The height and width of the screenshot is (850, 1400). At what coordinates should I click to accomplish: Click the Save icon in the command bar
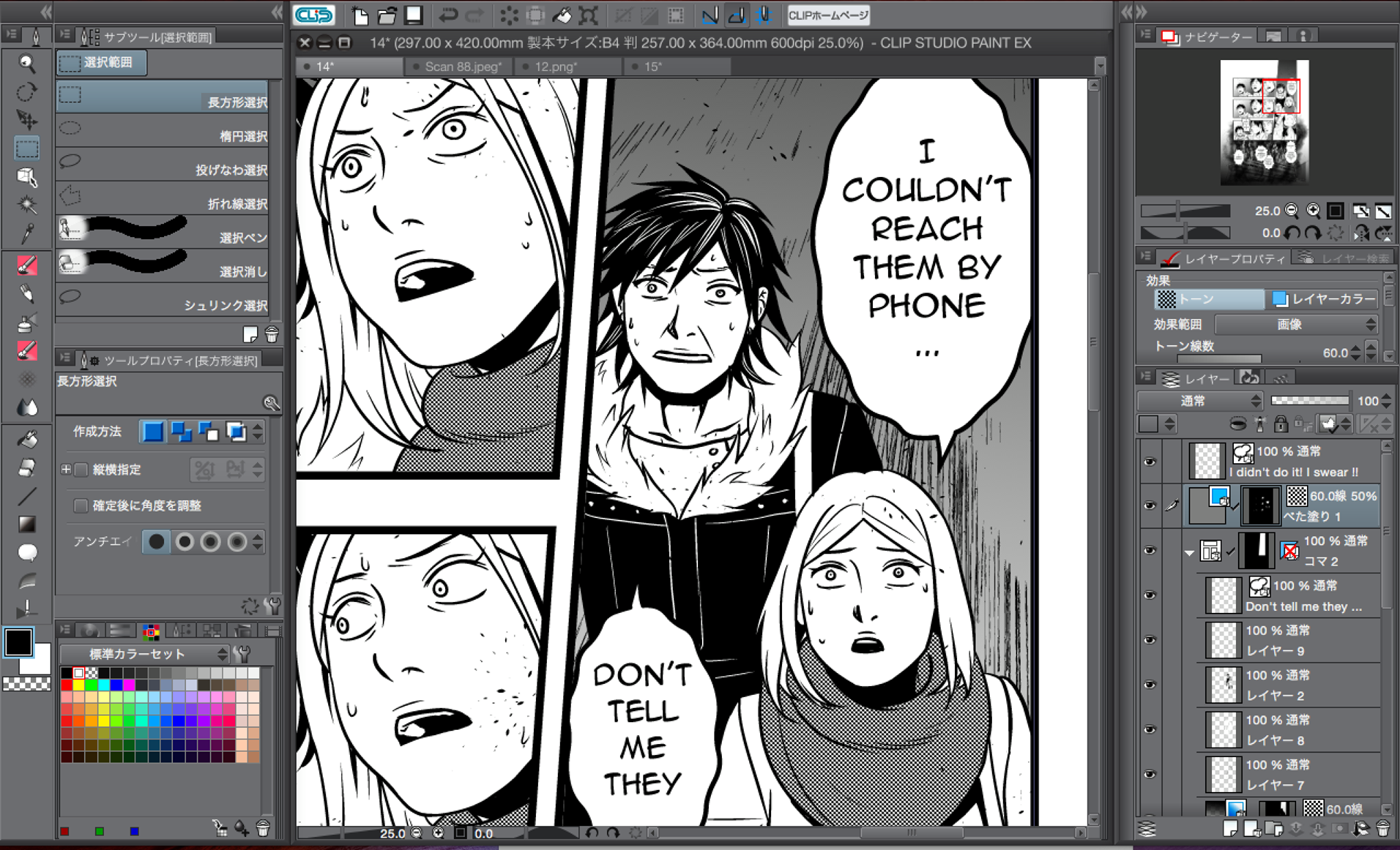414,15
